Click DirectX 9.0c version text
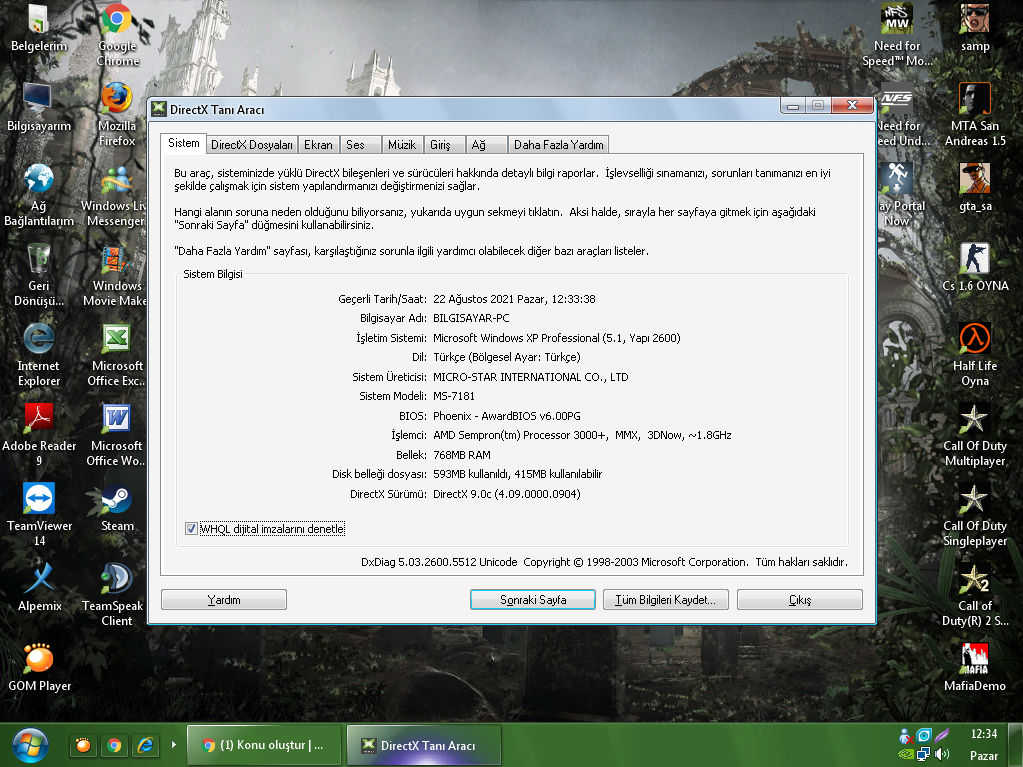The width and height of the screenshot is (1023, 767). click(x=507, y=494)
